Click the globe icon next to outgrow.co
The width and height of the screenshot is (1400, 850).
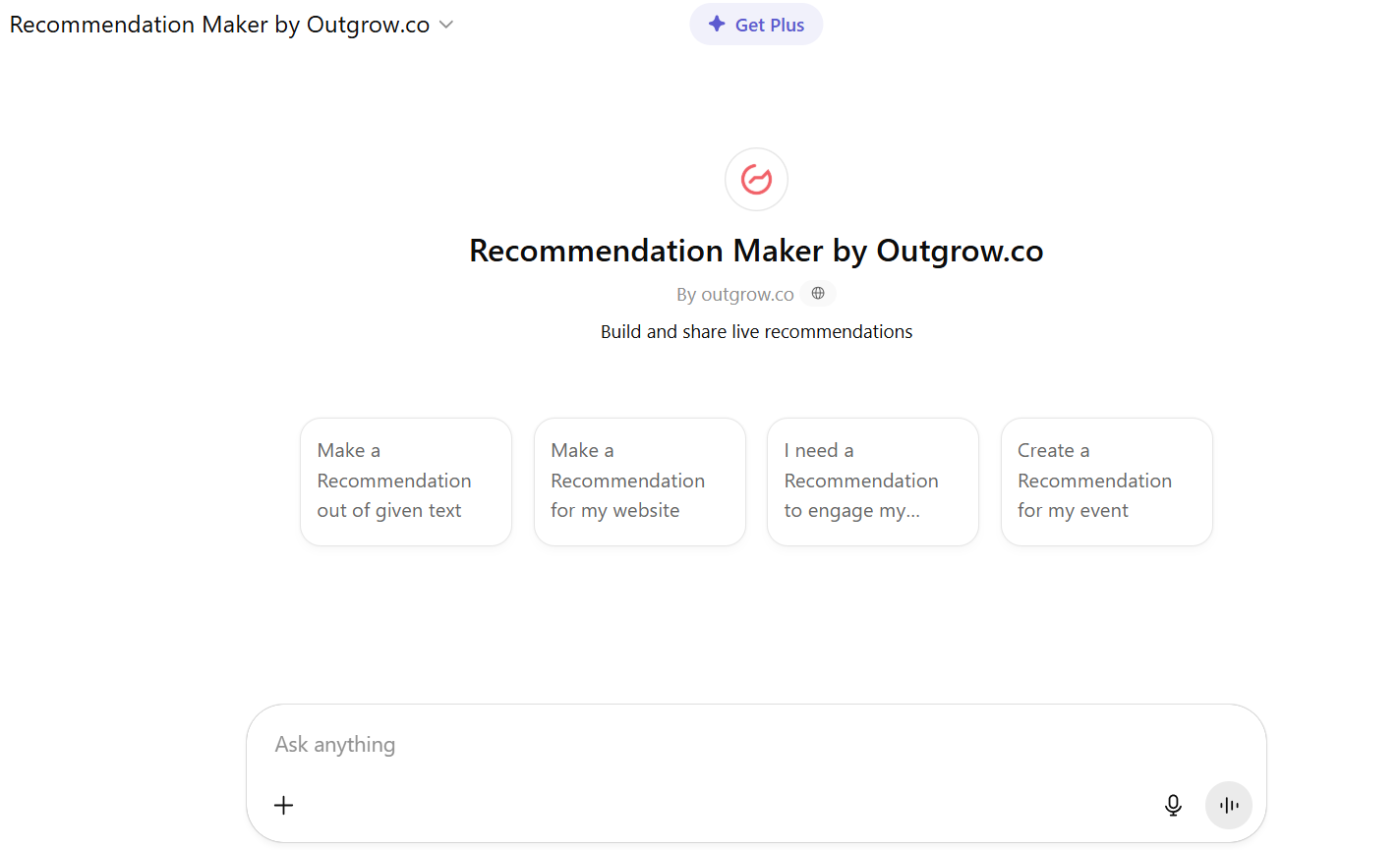pyautogui.click(x=817, y=293)
